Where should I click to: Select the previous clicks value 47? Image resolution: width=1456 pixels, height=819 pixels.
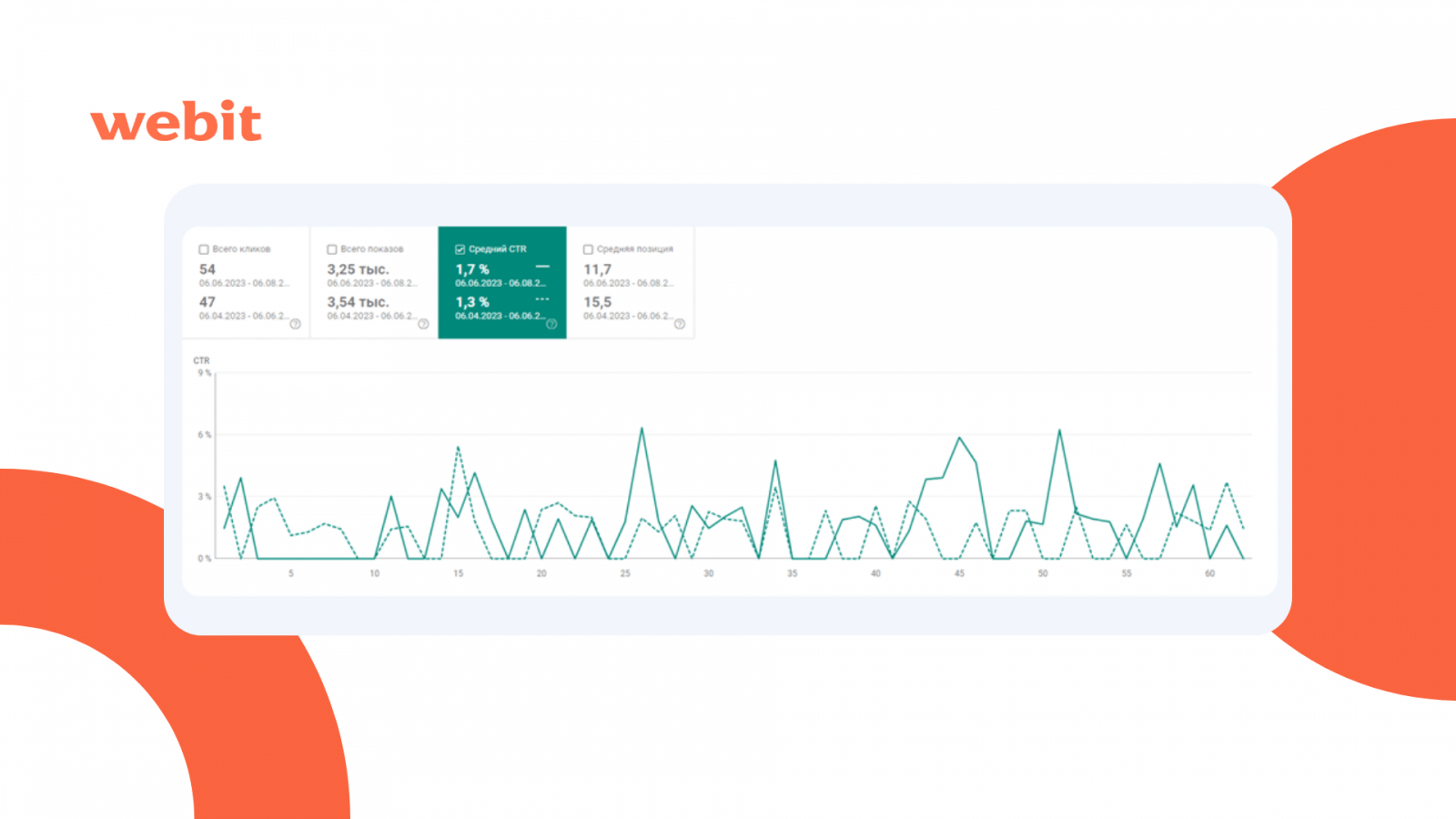pos(207,302)
